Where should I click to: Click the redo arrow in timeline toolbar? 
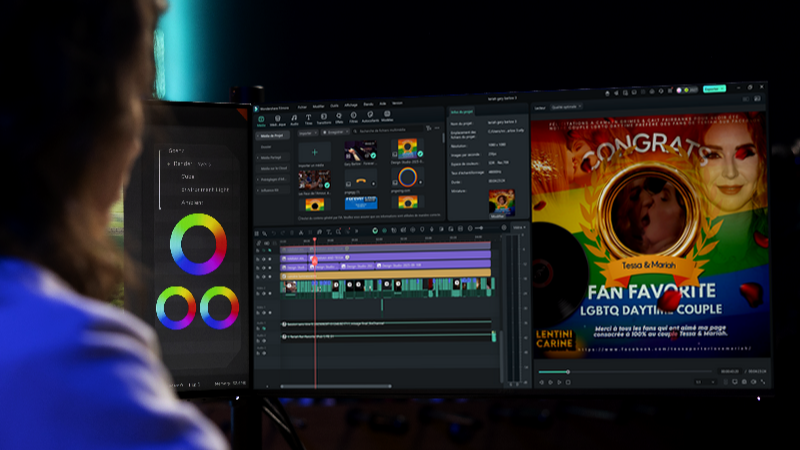[283, 233]
